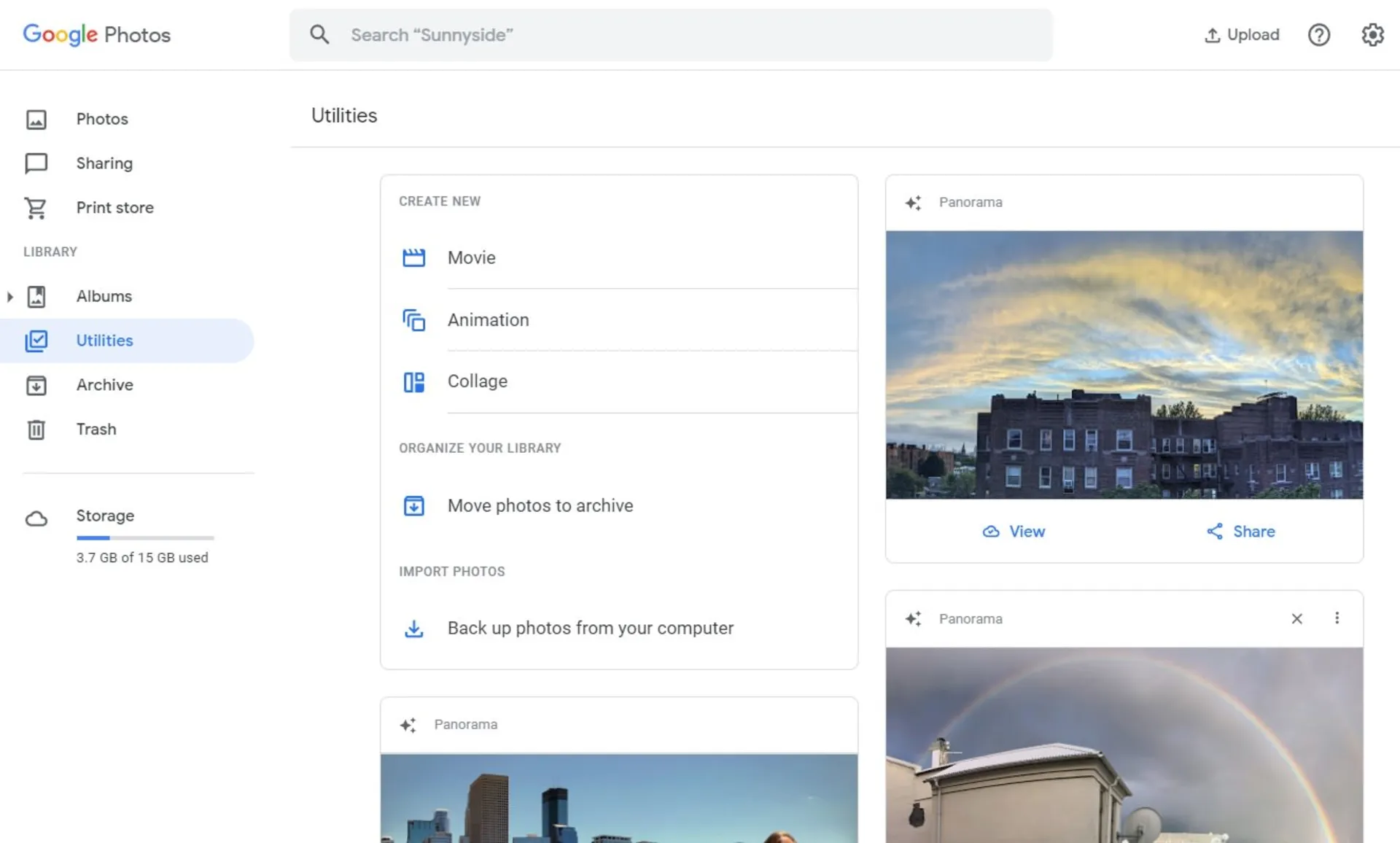Click the storage usage progress bar
Screen dimensions: 1400x843
pos(144,537)
